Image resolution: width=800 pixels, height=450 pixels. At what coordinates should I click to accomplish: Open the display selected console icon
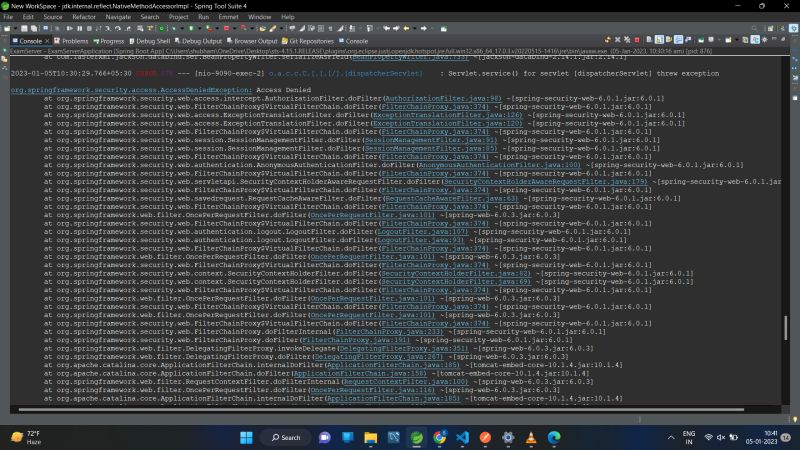[711, 39]
